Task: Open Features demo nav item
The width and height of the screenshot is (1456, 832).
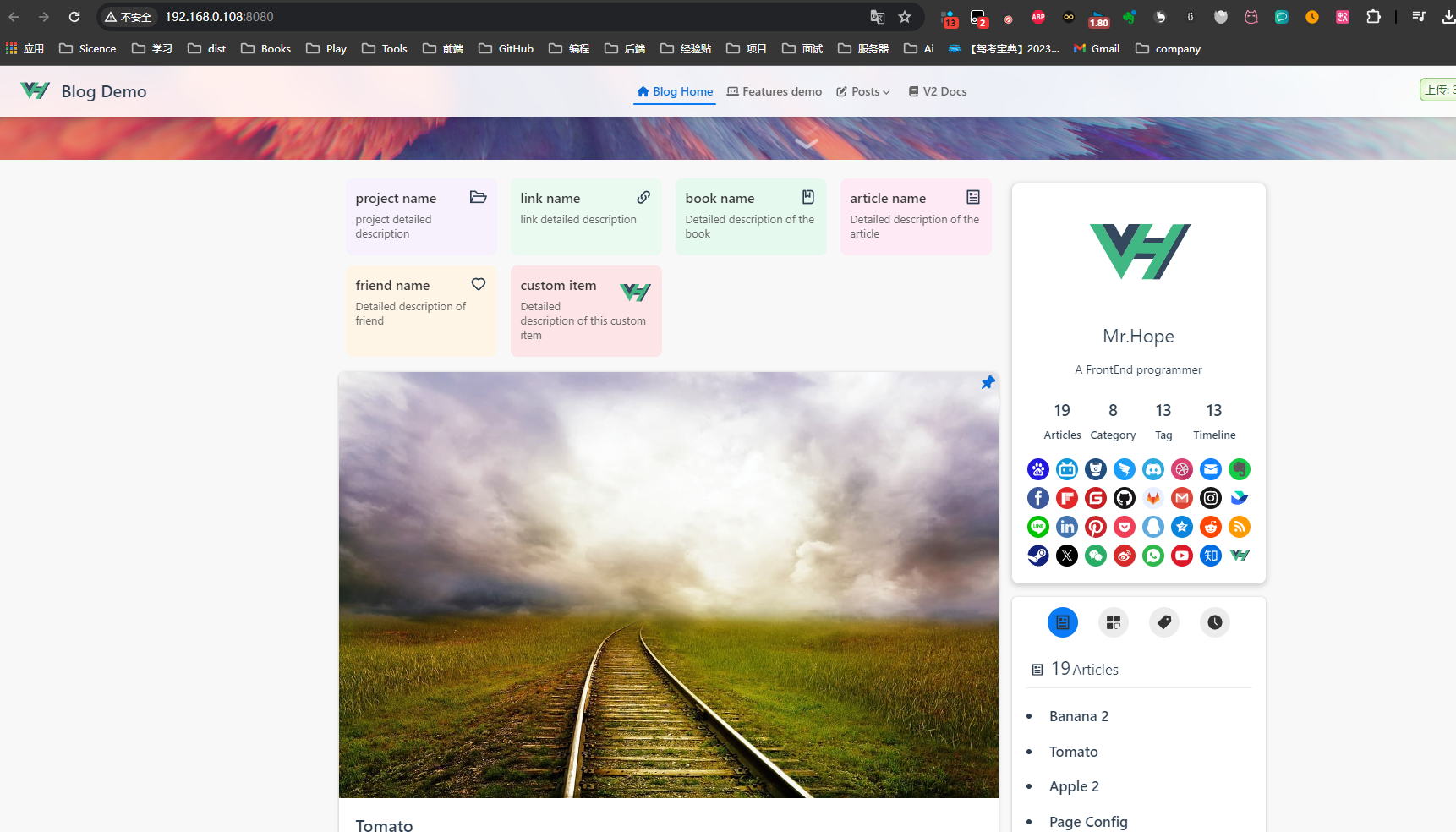Action: pos(775,91)
